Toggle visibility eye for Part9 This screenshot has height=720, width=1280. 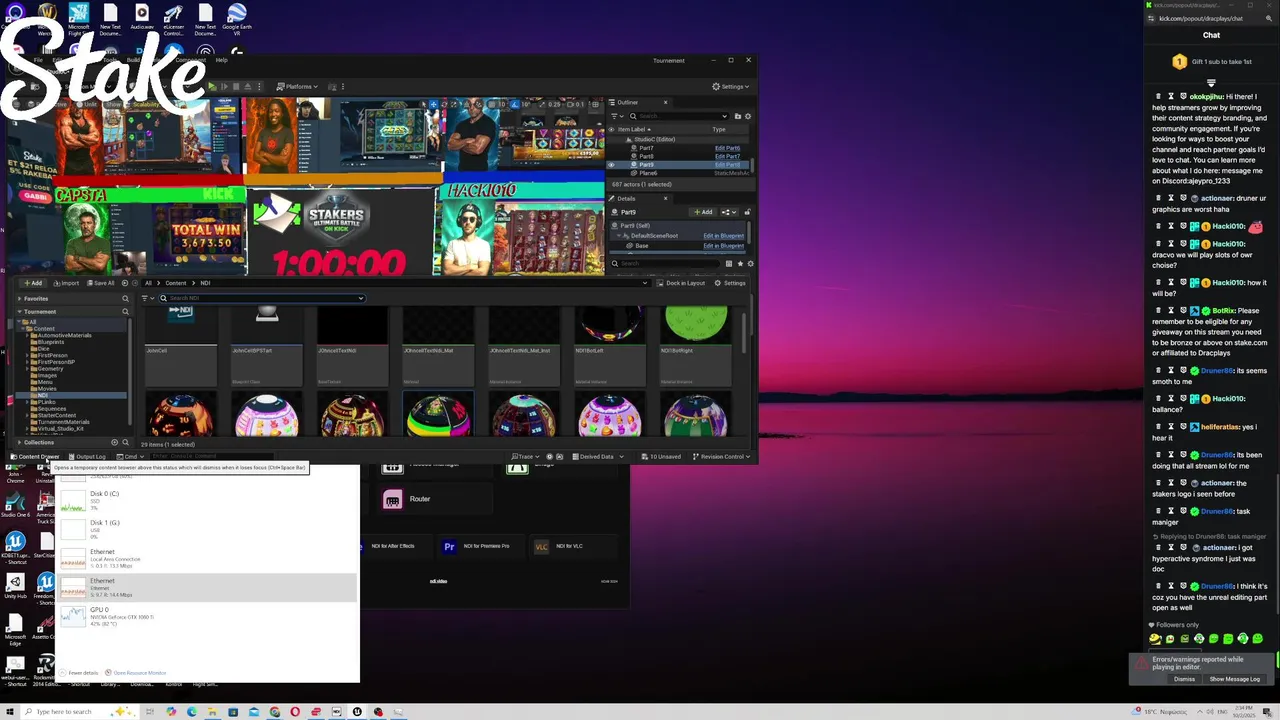[612, 165]
